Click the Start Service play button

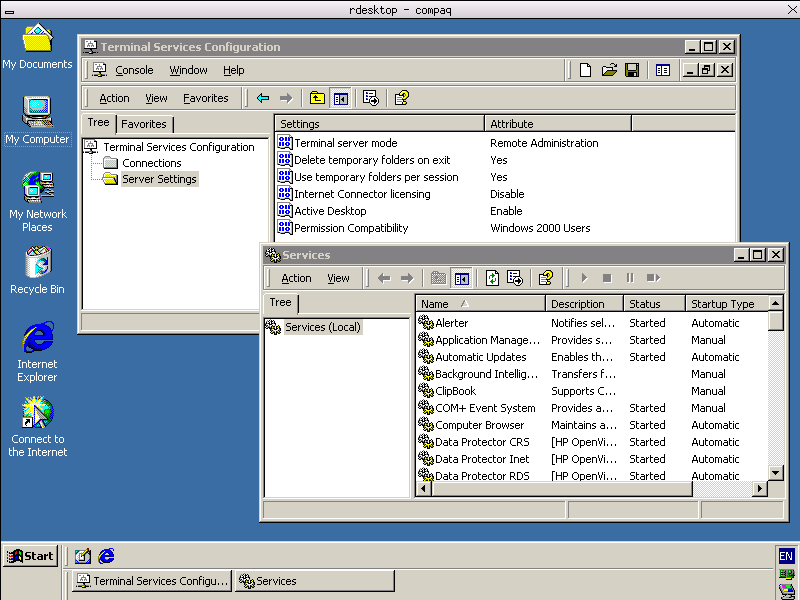tap(584, 278)
